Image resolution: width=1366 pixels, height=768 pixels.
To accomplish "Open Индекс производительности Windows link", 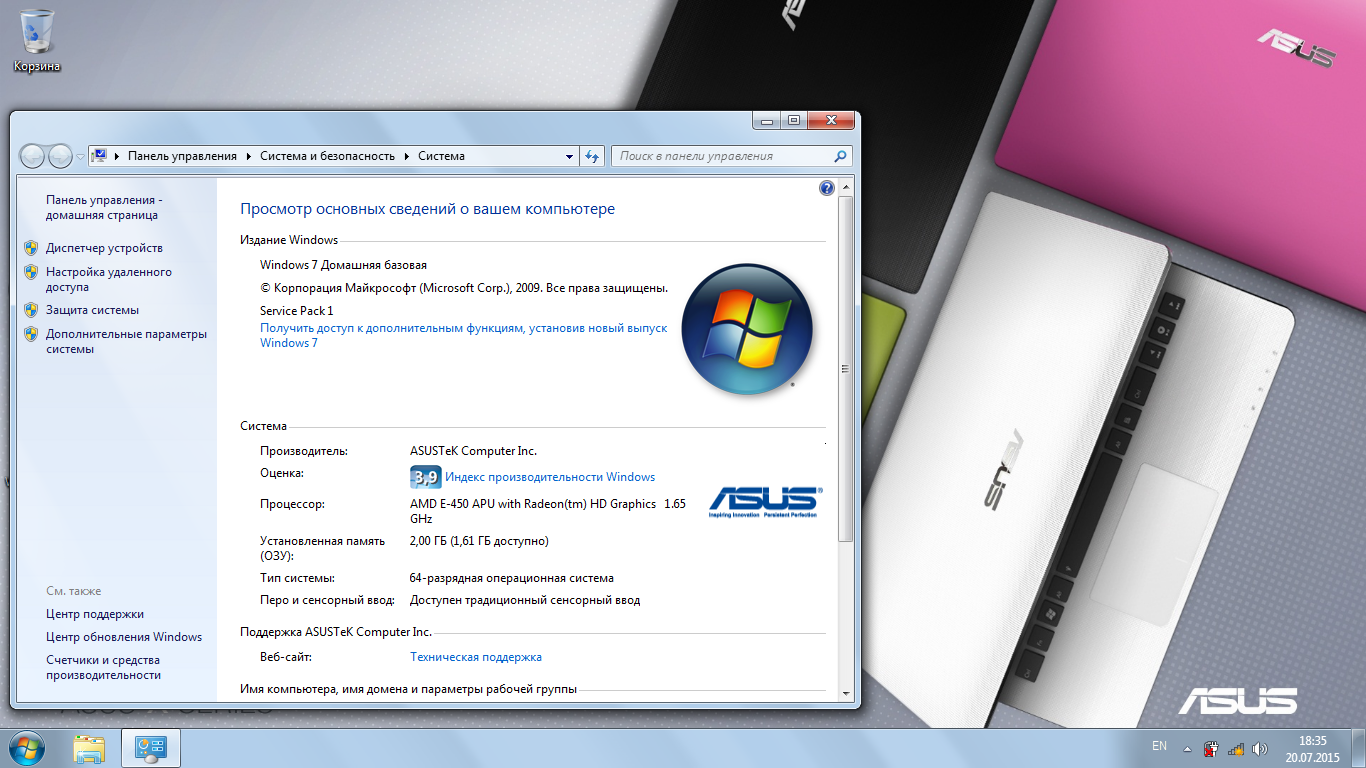I will (x=550, y=477).
